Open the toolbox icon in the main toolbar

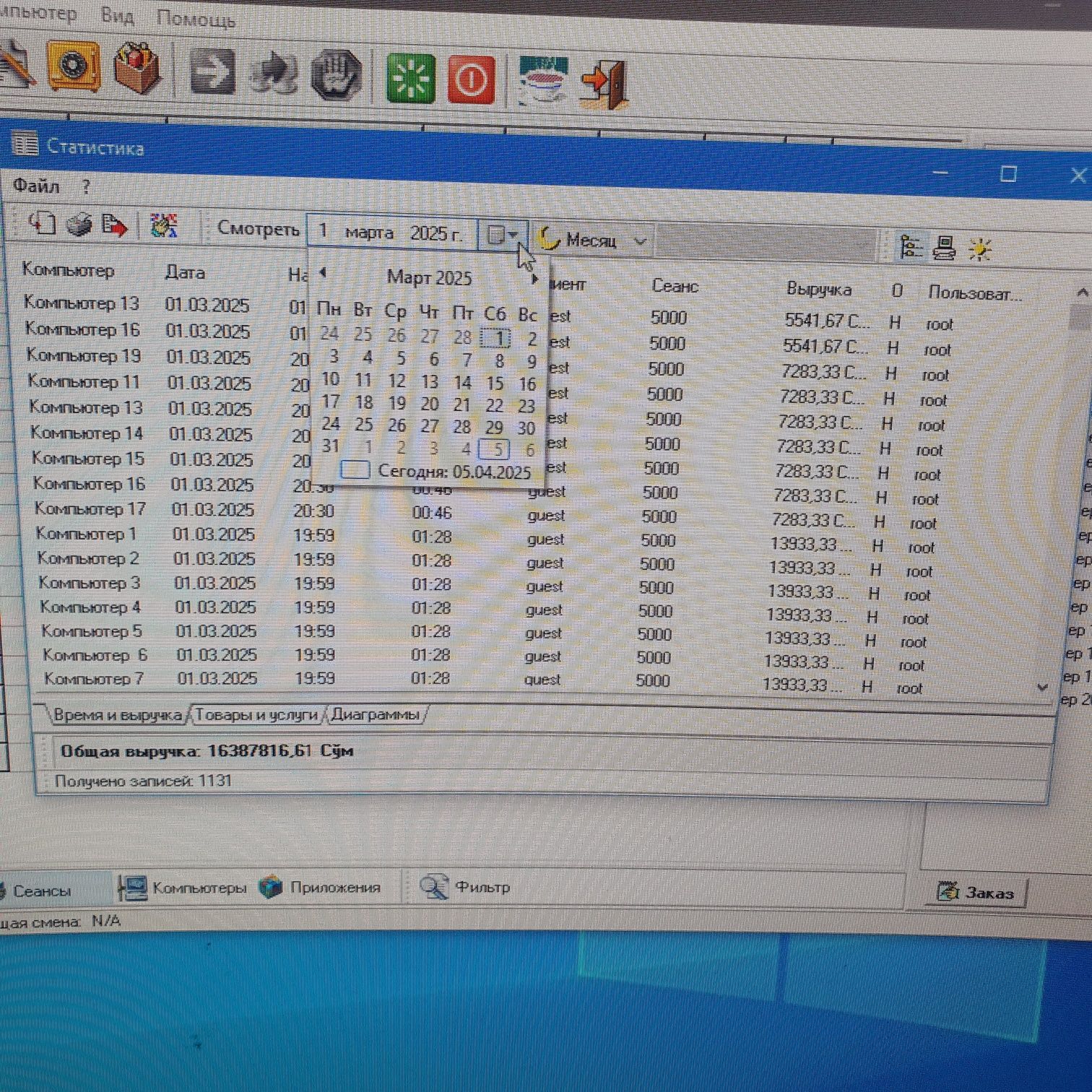tap(137, 69)
